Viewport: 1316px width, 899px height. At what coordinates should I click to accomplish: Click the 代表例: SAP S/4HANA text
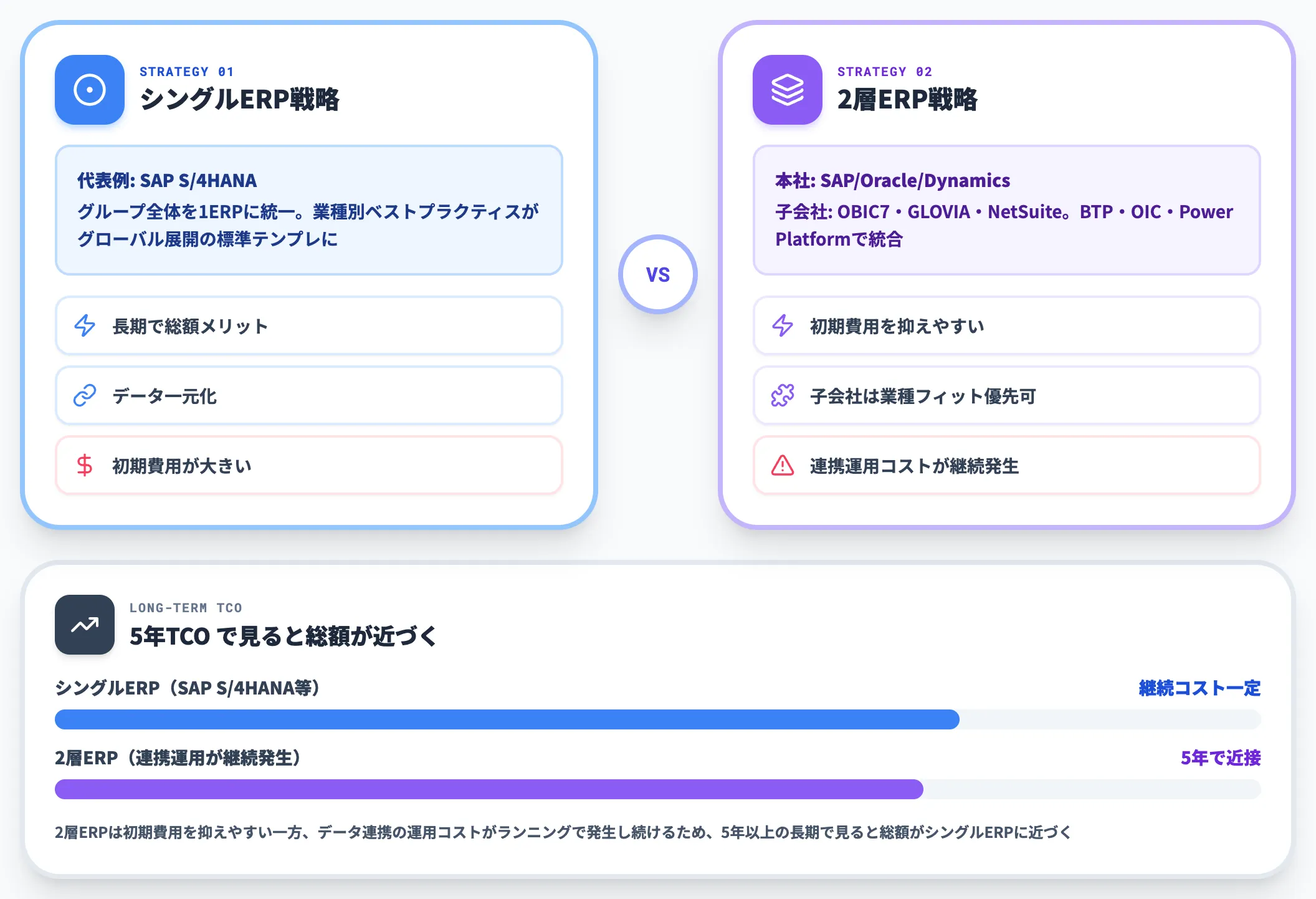(167, 181)
